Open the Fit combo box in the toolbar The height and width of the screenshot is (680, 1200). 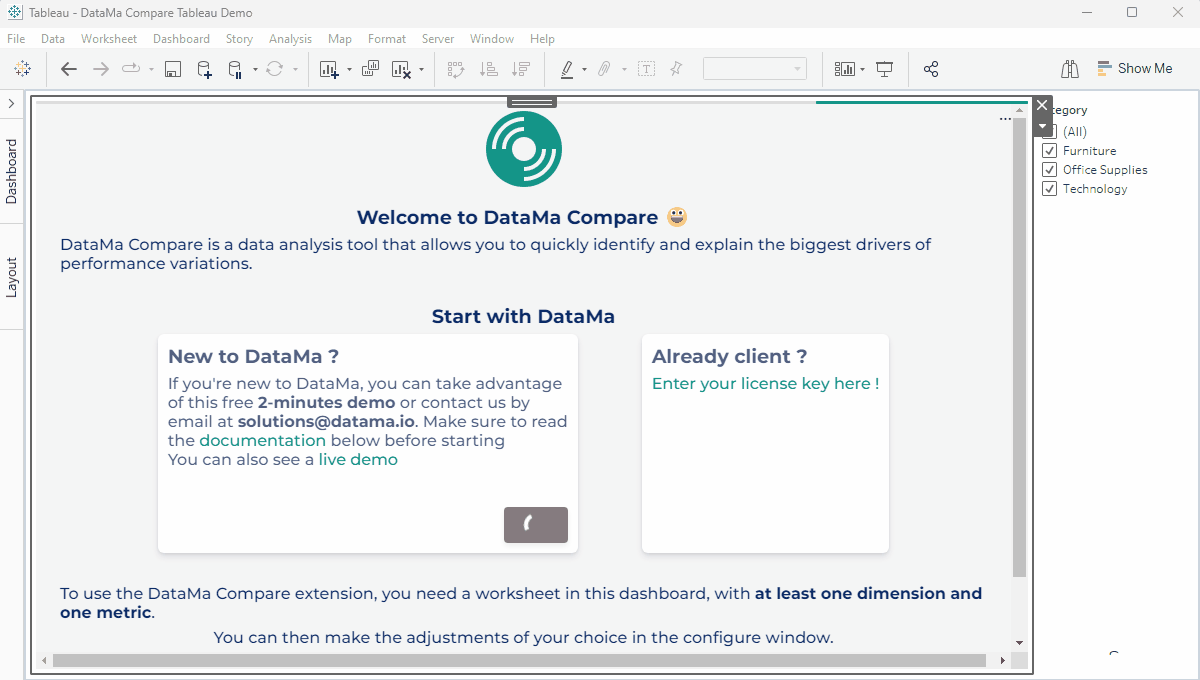coord(755,69)
